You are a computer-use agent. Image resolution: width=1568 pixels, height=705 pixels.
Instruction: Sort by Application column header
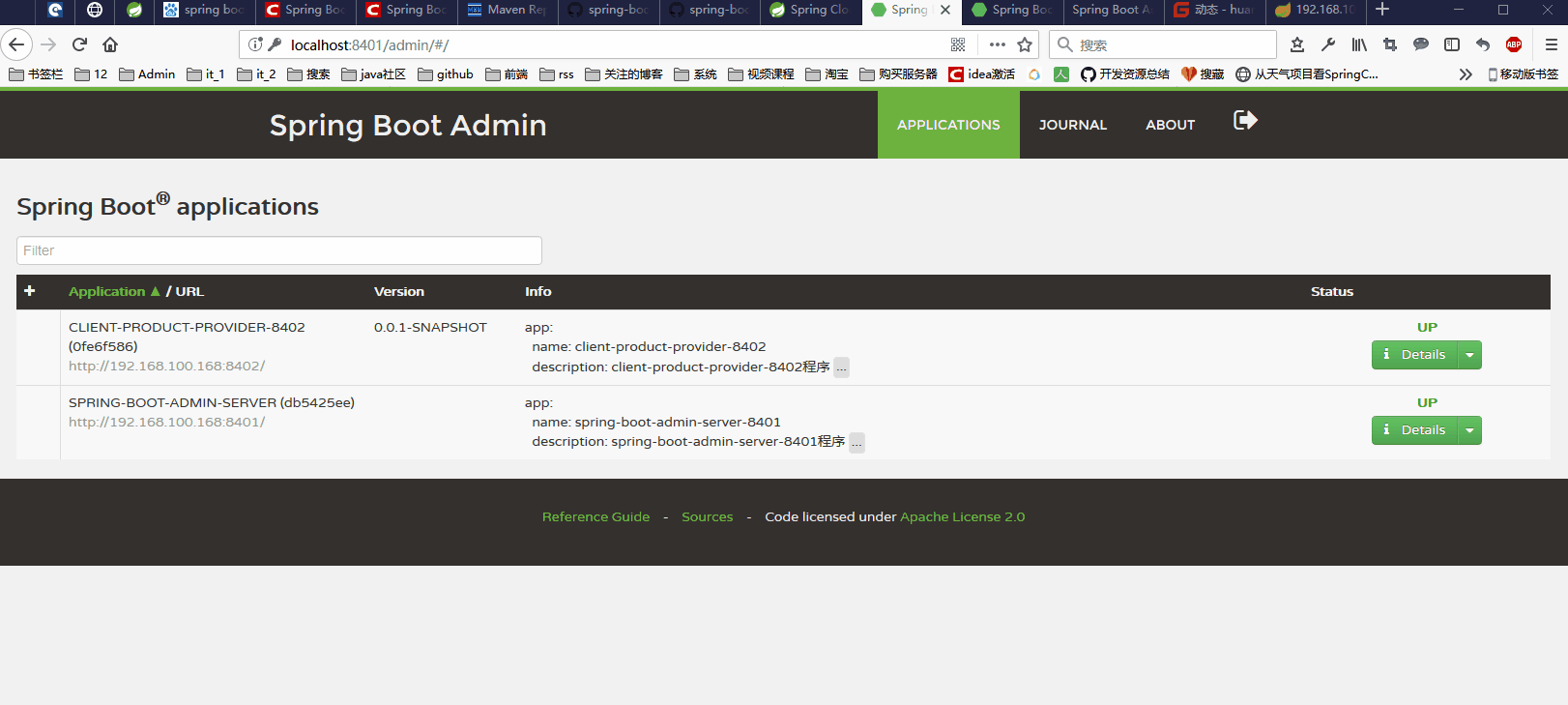coord(114,291)
